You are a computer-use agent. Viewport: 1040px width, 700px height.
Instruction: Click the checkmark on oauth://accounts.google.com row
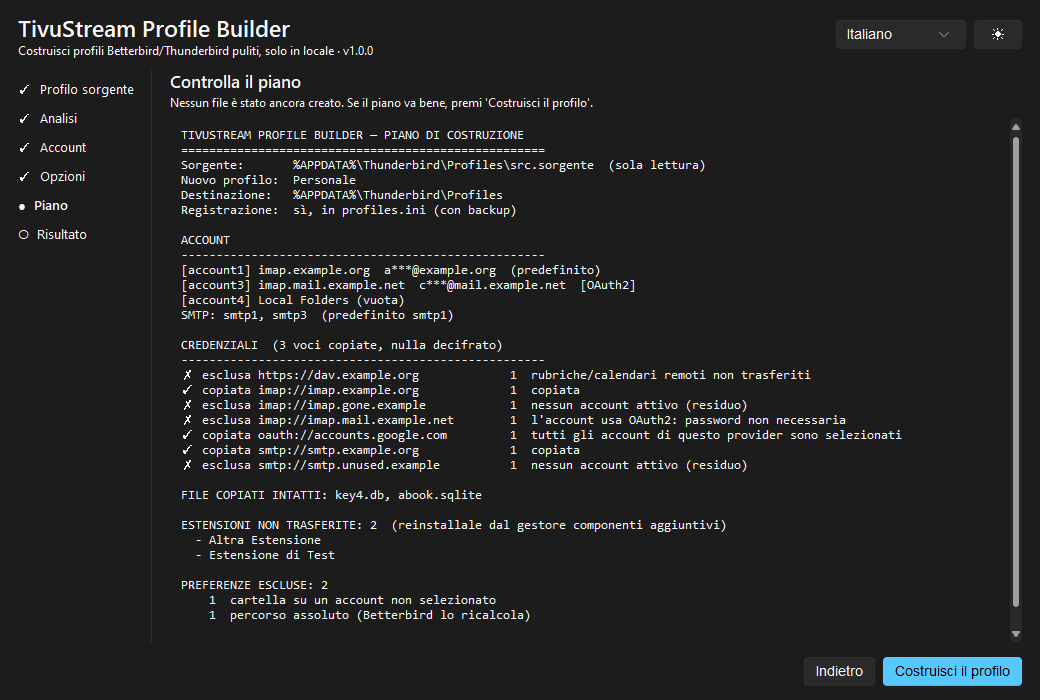point(188,435)
